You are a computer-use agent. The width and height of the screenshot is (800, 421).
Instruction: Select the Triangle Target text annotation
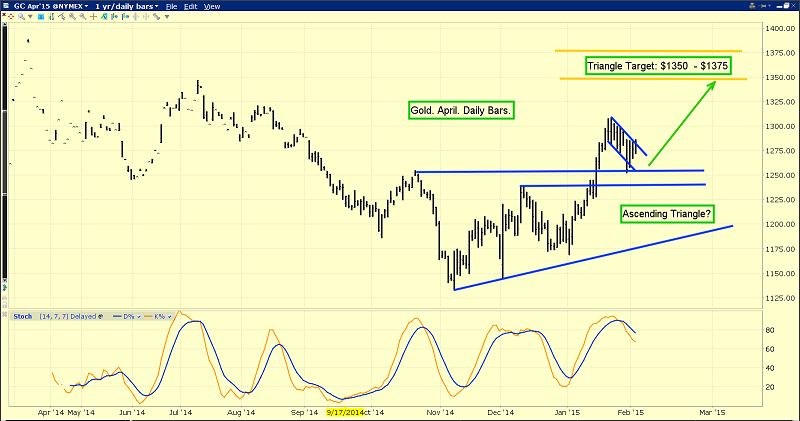658,66
